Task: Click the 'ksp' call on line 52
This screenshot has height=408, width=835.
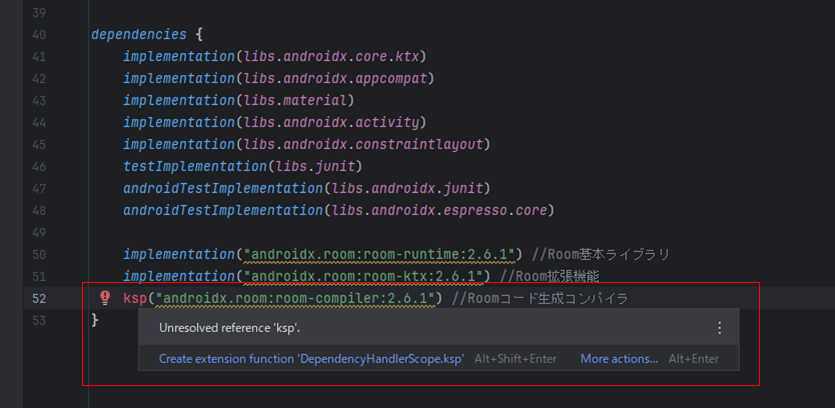Action: click(x=134, y=298)
